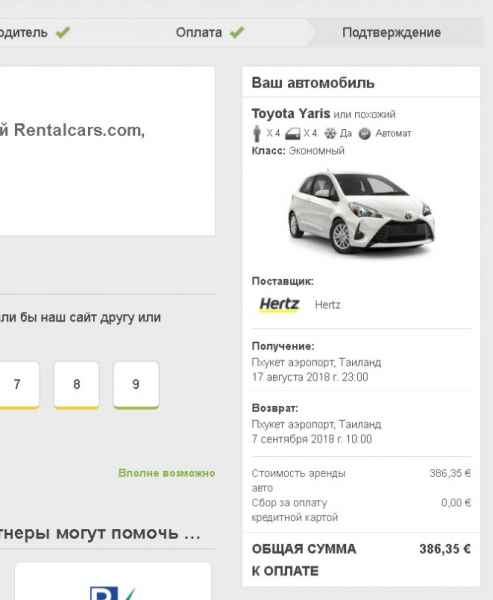Select rating score 7

click(x=17, y=385)
